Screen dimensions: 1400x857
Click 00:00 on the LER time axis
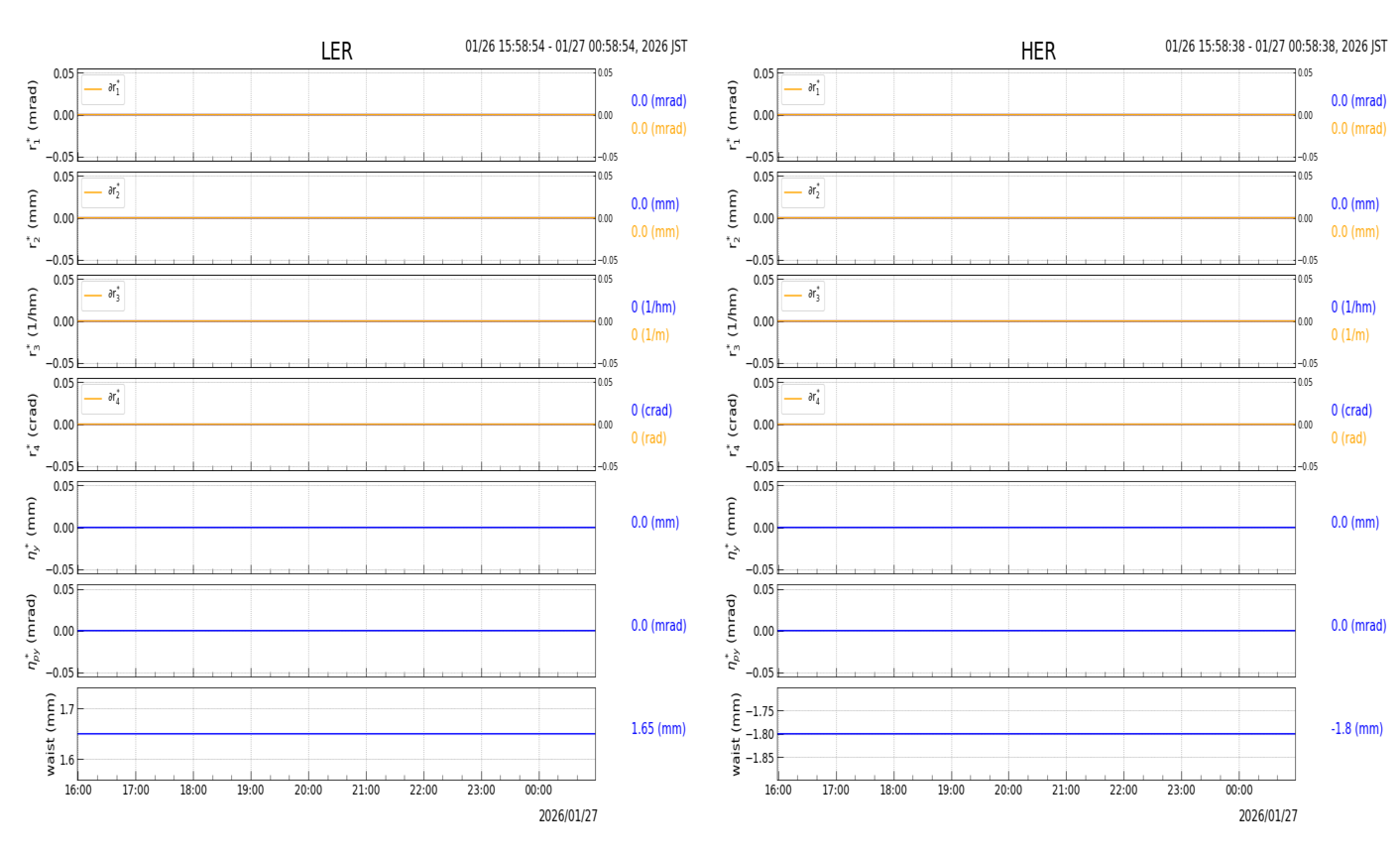click(x=538, y=791)
